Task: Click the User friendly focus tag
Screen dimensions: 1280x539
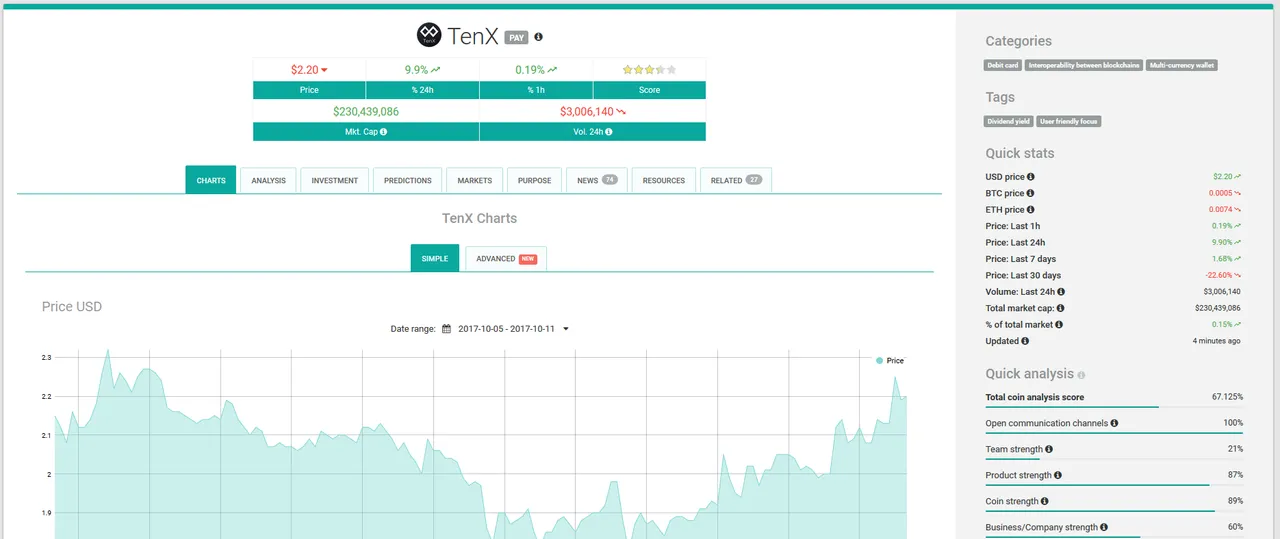Action: click(1069, 121)
